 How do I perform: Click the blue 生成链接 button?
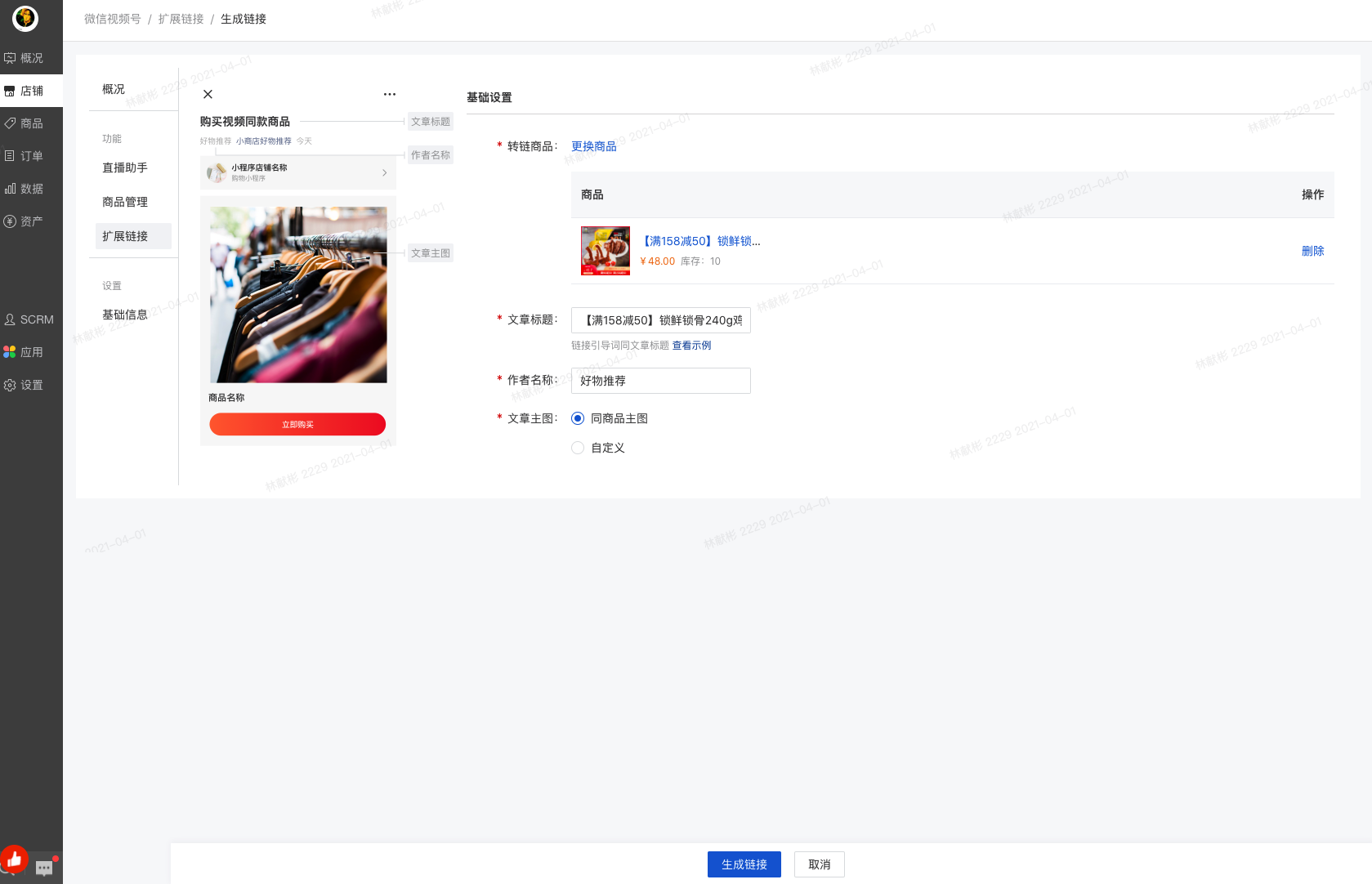coord(744,864)
